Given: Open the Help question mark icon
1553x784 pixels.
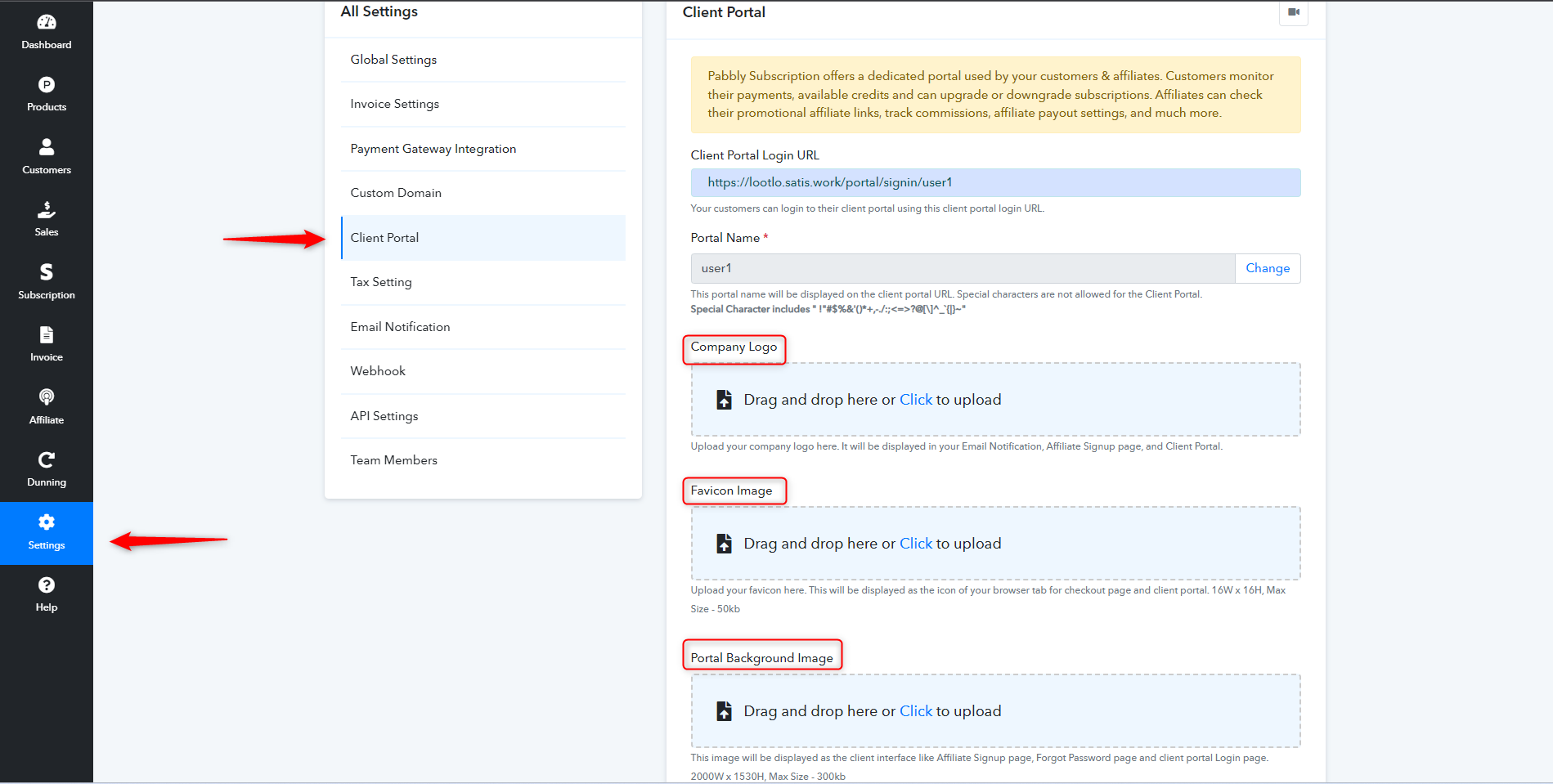Looking at the screenshot, I should [47, 585].
